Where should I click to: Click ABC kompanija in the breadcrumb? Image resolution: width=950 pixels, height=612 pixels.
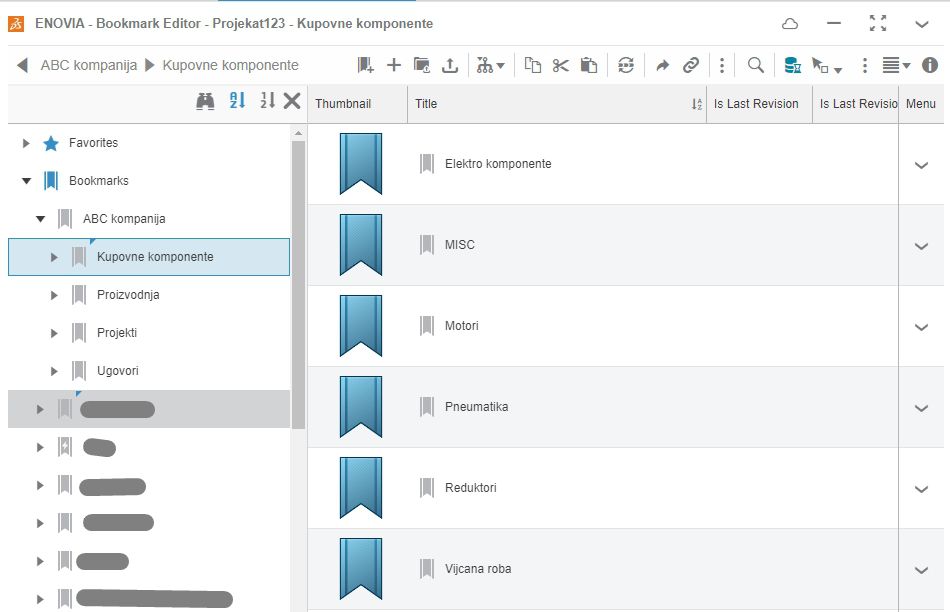click(87, 64)
